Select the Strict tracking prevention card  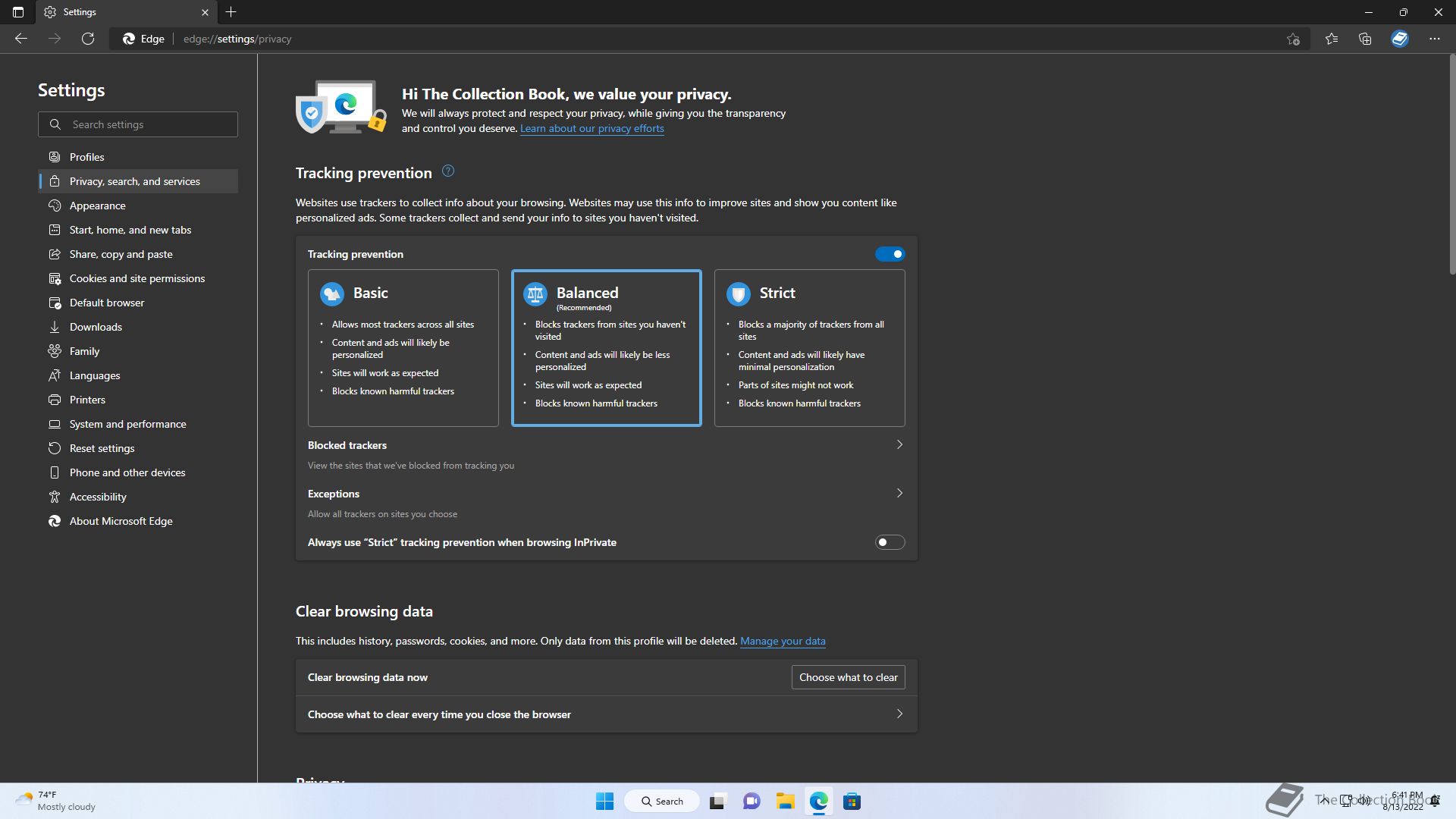click(x=810, y=348)
